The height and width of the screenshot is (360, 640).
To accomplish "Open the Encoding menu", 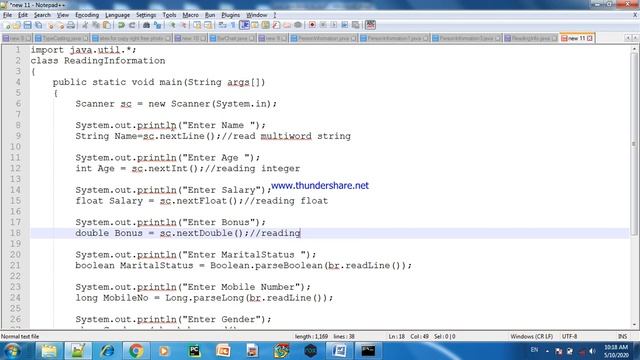I will [87, 15].
